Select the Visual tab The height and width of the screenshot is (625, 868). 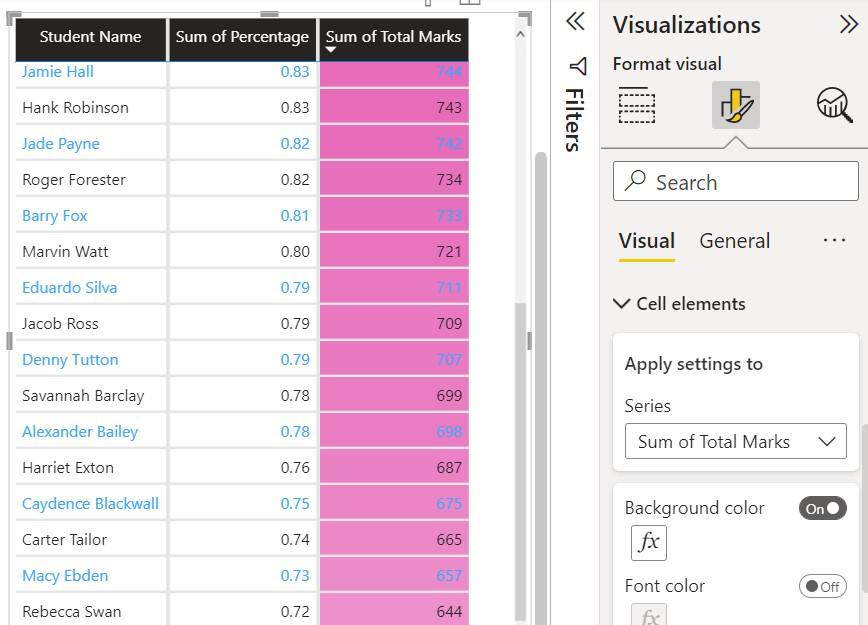pos(646,241)
